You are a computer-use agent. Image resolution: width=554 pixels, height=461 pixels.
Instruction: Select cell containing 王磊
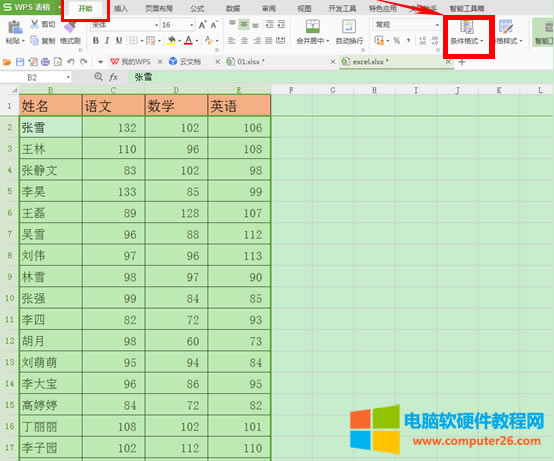click(x=51, y=213)
